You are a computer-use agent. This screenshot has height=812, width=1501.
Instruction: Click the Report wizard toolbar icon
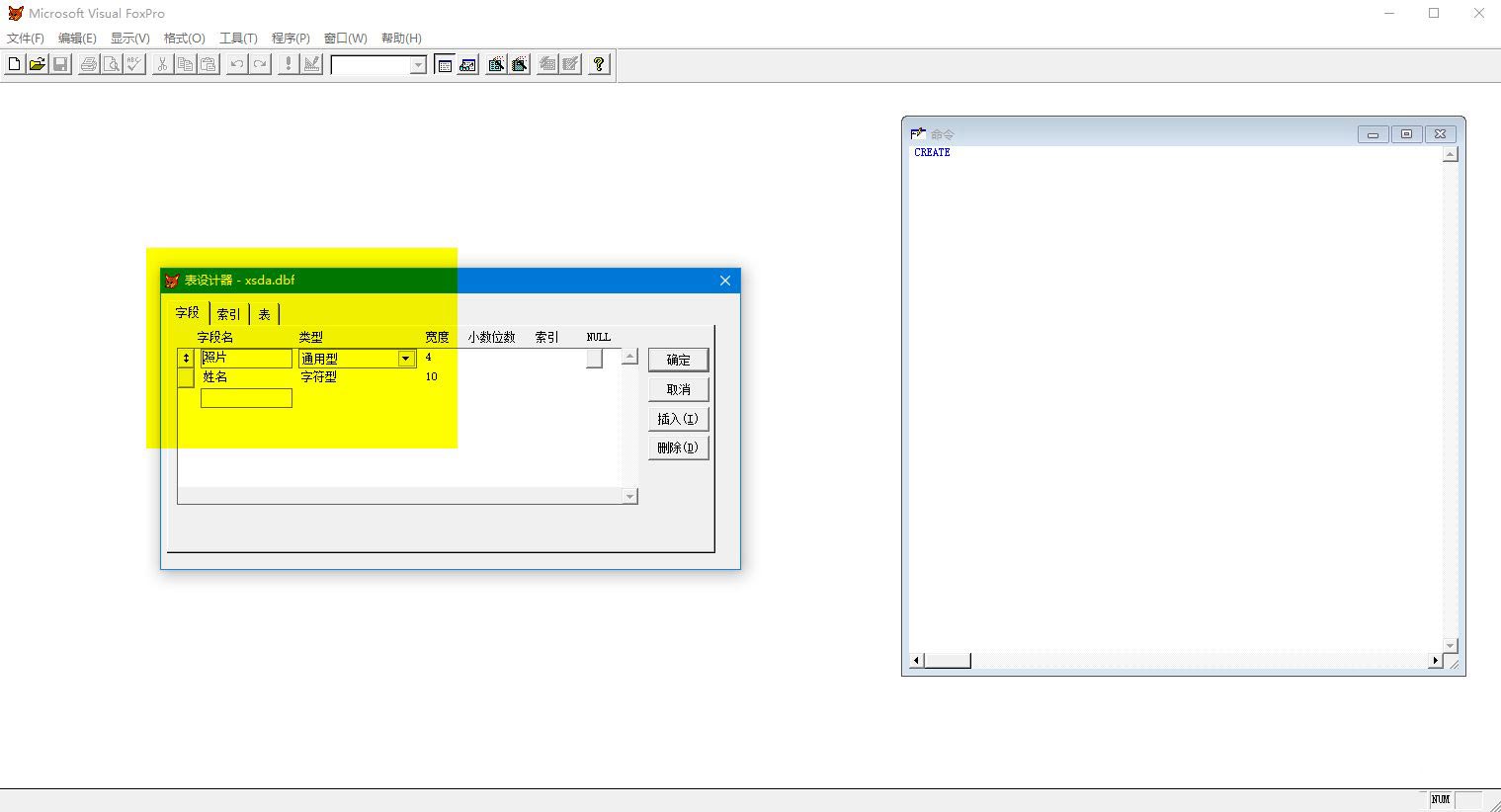520,64
